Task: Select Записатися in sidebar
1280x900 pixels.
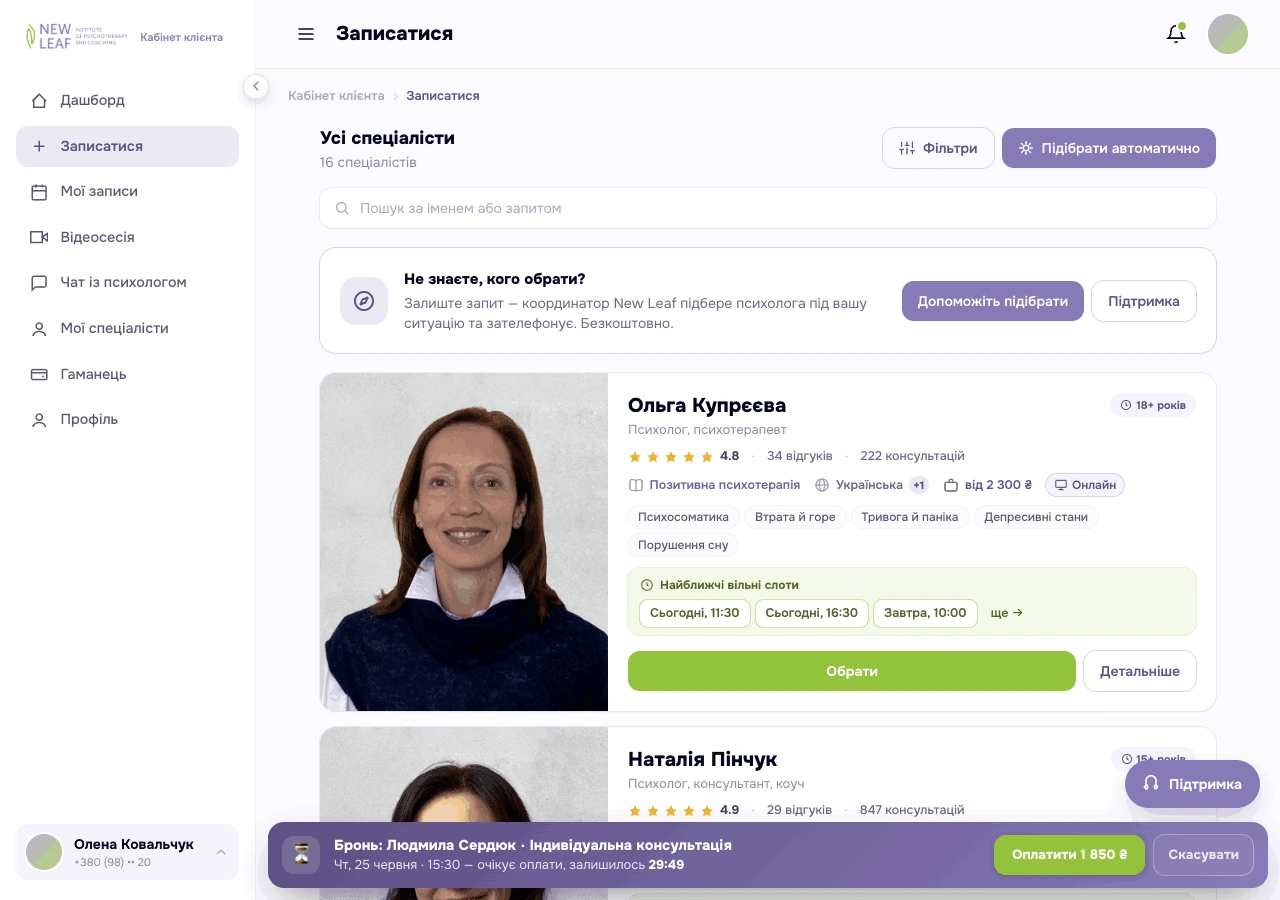Action: pyautogui.click(x=127, y=146)
